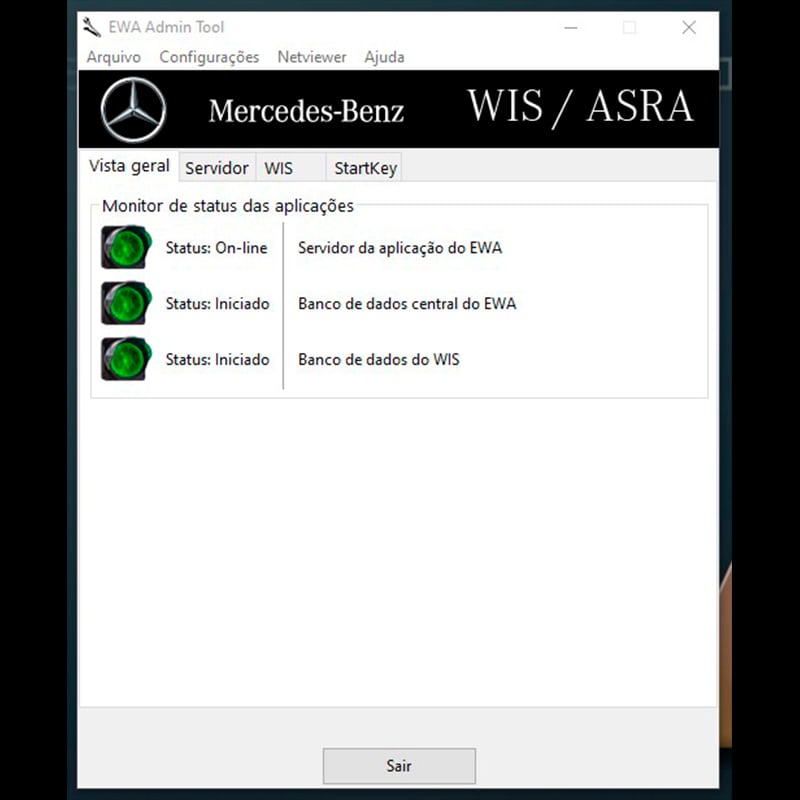Close the EWA Admin Tool window
This screenshot has width=800, height=800.
(689, 28)
